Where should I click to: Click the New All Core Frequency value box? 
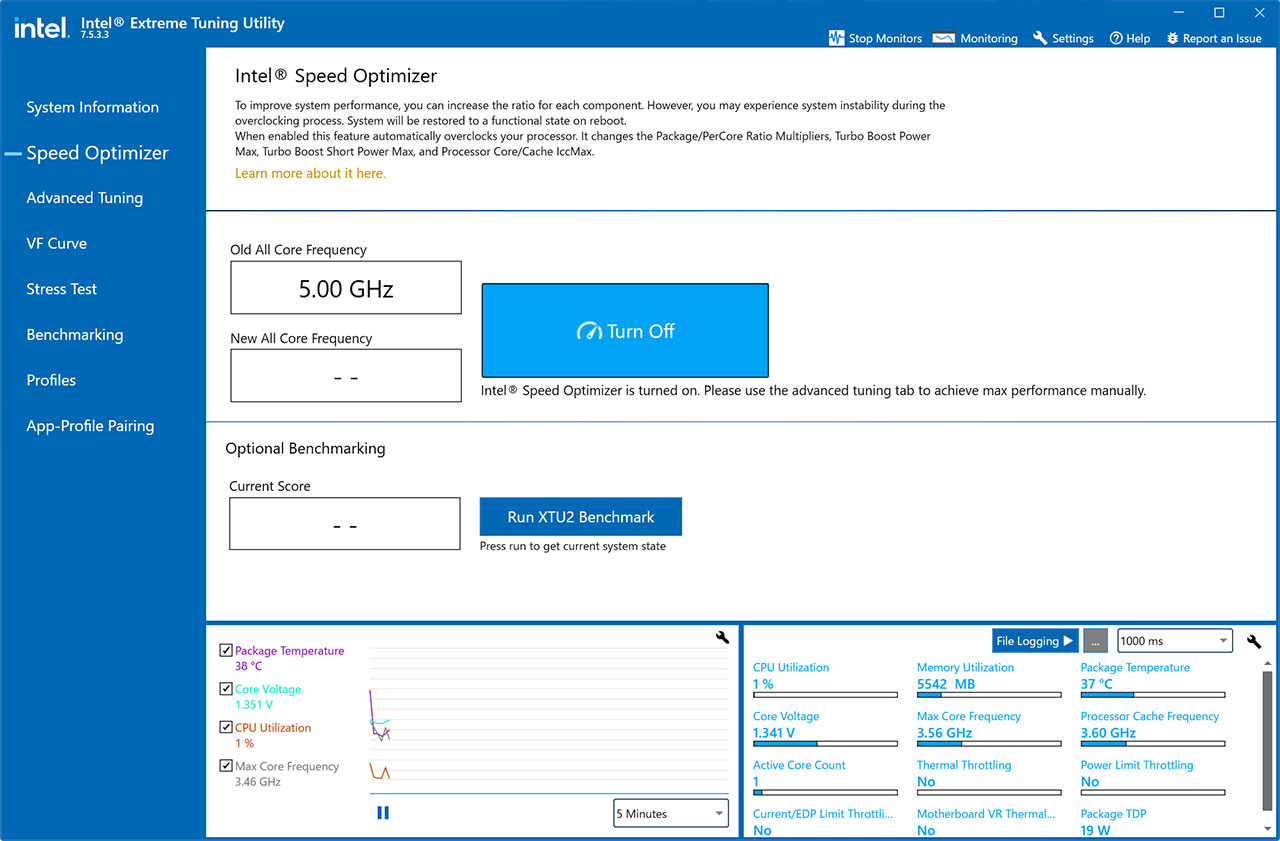(x=346, y=376)
